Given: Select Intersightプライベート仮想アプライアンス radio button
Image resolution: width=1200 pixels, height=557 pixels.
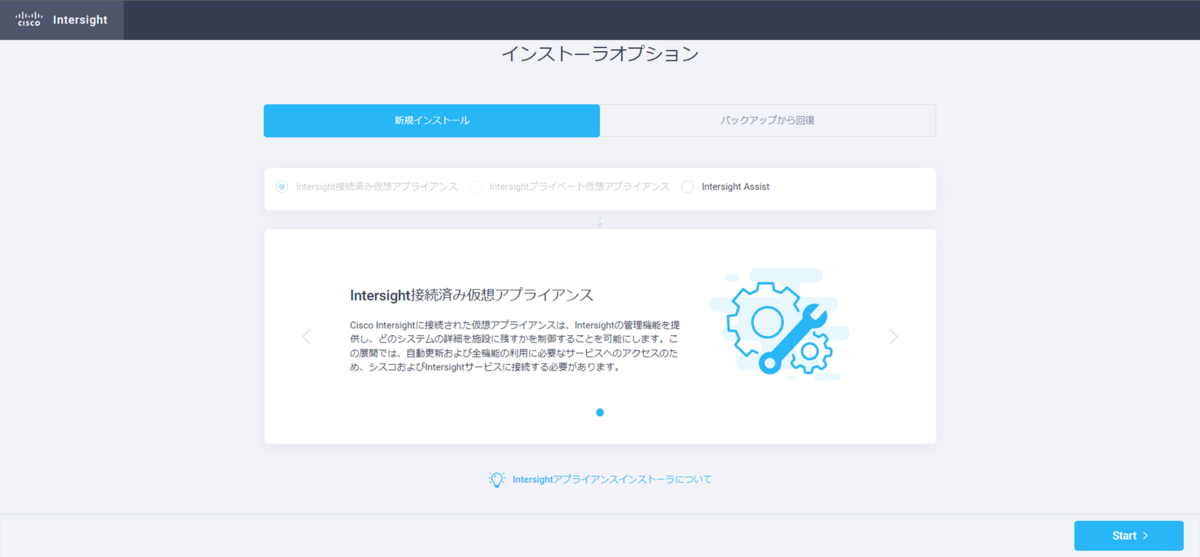Looking at the screenshot, I should coord(476,187).
